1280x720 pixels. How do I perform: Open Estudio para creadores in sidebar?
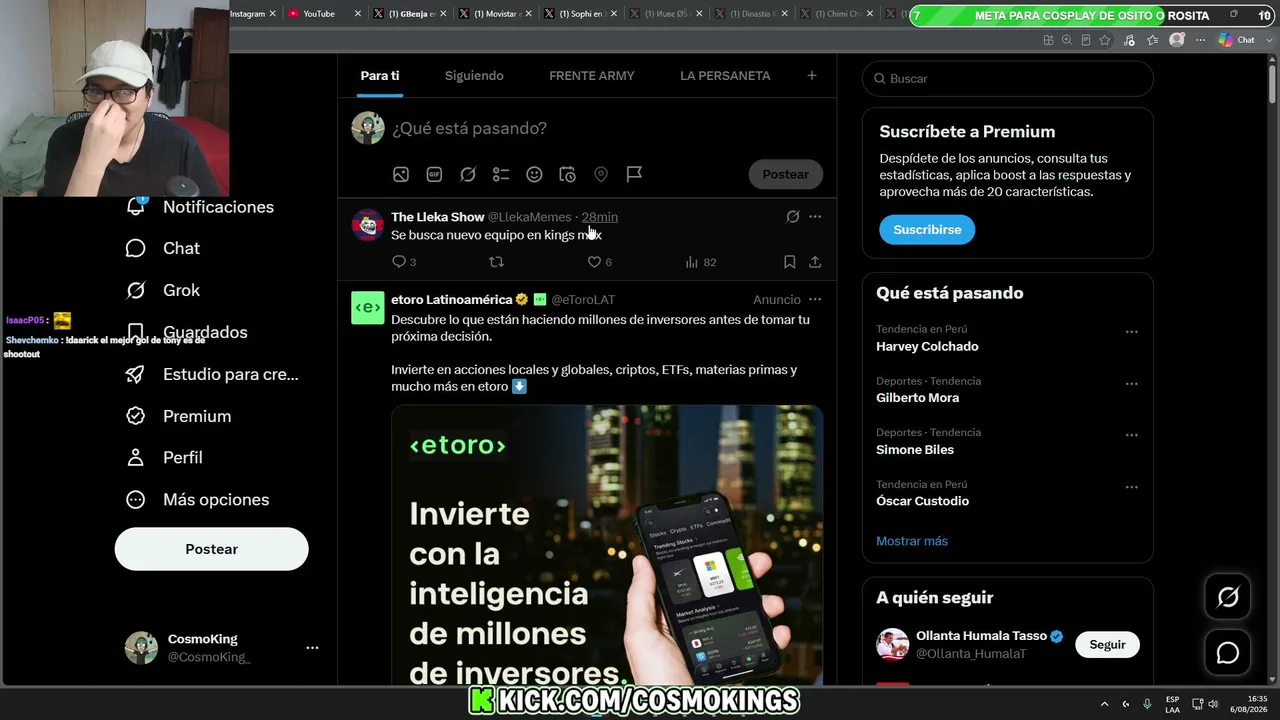point(211,374)
